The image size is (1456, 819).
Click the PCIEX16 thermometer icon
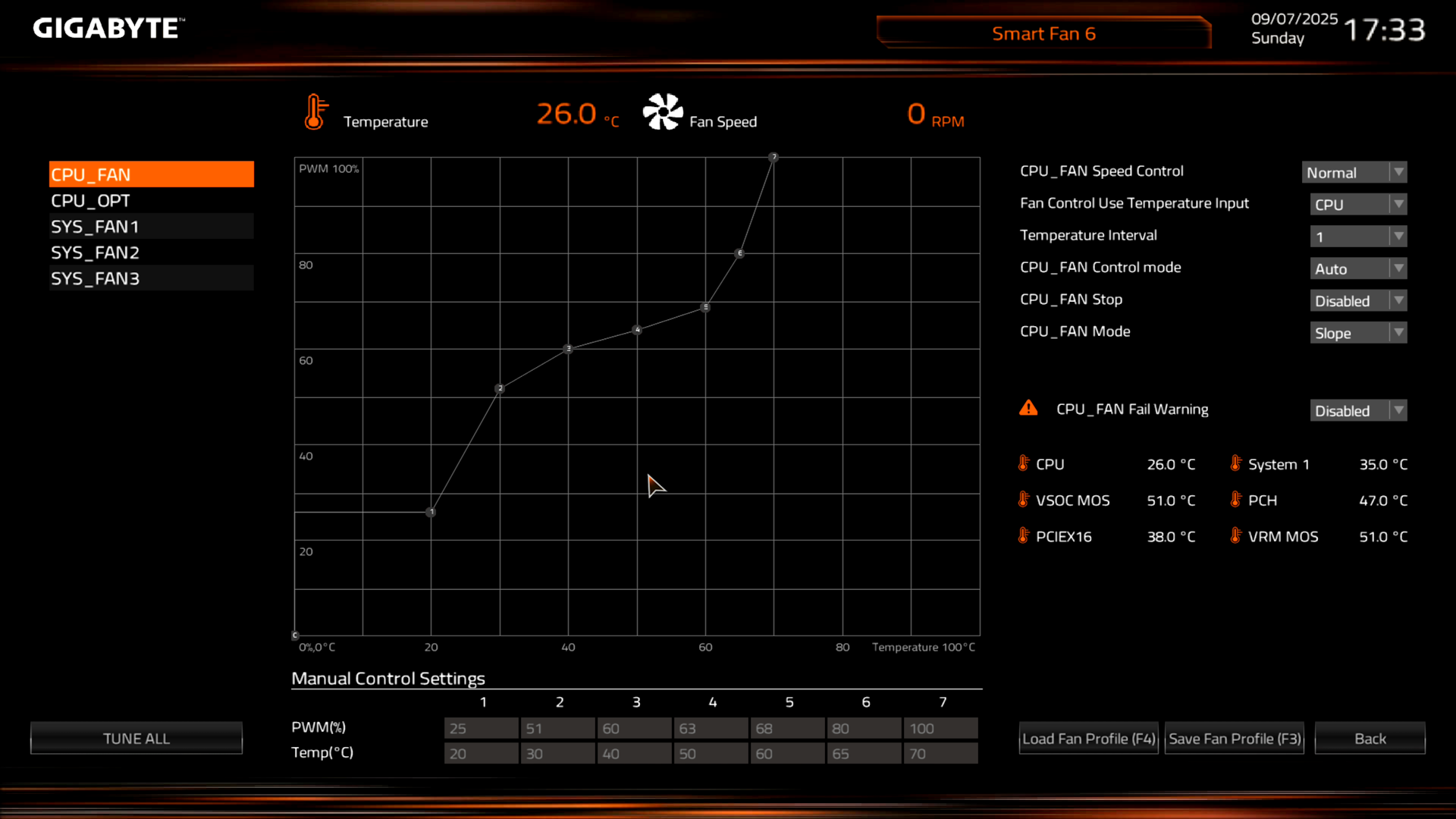pos(1024,536)
